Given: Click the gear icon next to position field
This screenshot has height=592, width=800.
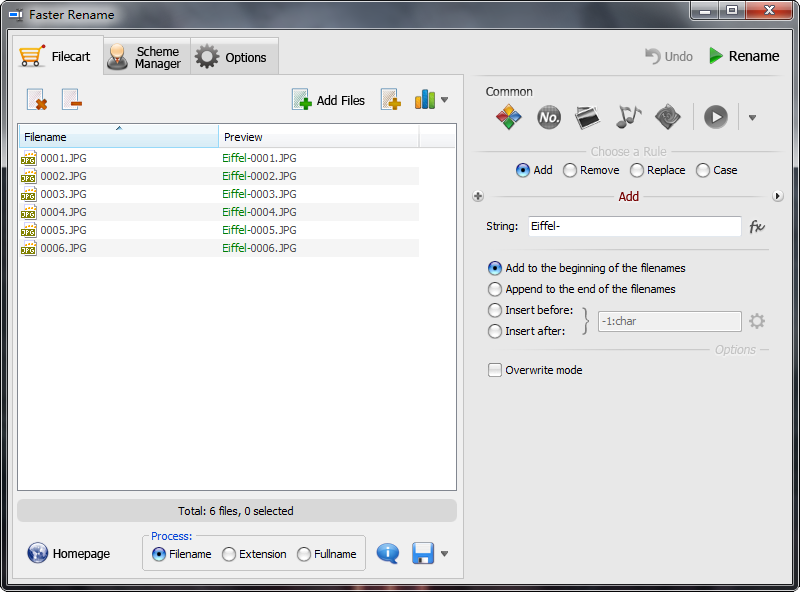Looking at the screenshot, I should (757, 321).
